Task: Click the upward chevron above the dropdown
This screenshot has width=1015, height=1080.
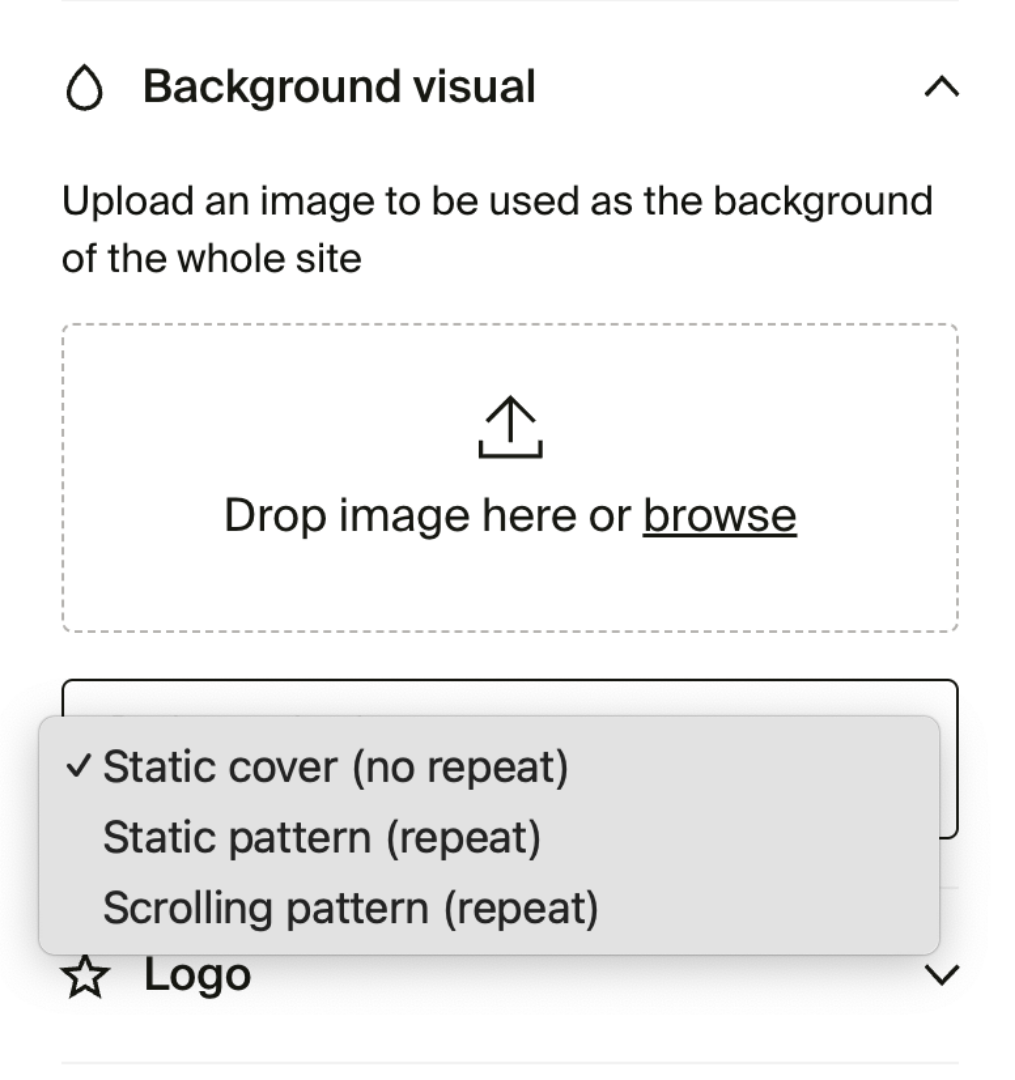Action: pos(941,87)
